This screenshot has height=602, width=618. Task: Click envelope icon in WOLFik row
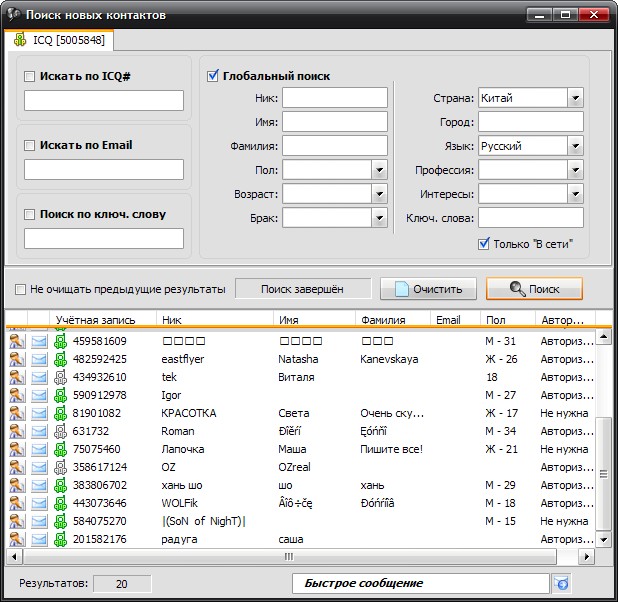click(39, 503)
